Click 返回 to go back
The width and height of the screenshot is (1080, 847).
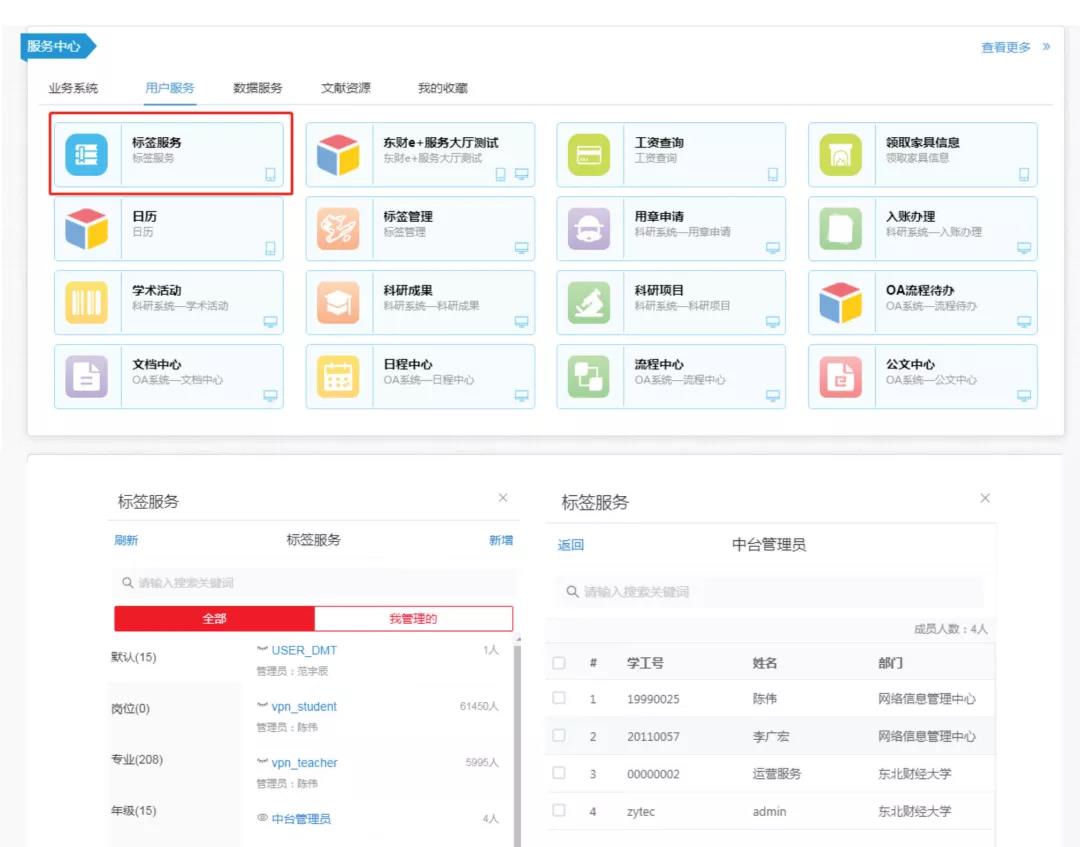[x=570, y=545]
